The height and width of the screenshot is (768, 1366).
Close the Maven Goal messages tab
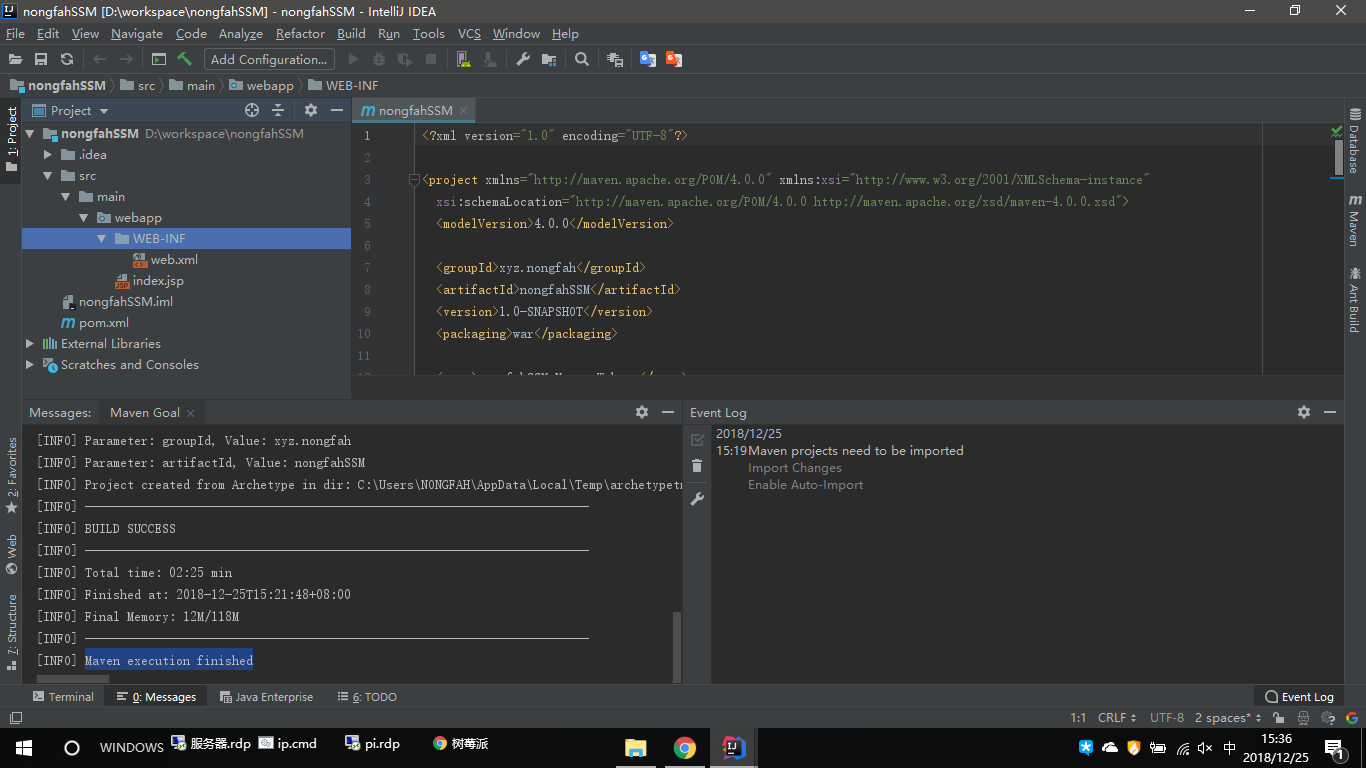[190, 413]
